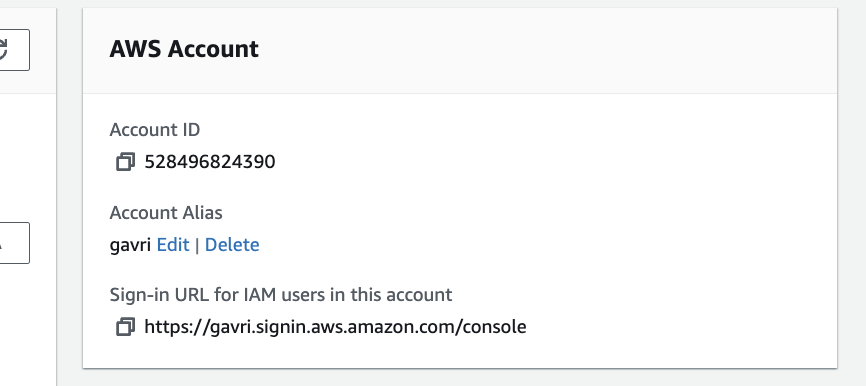Click the Account ID label
The height and width of the screenshot is (386, 866).
click(155, 130)
